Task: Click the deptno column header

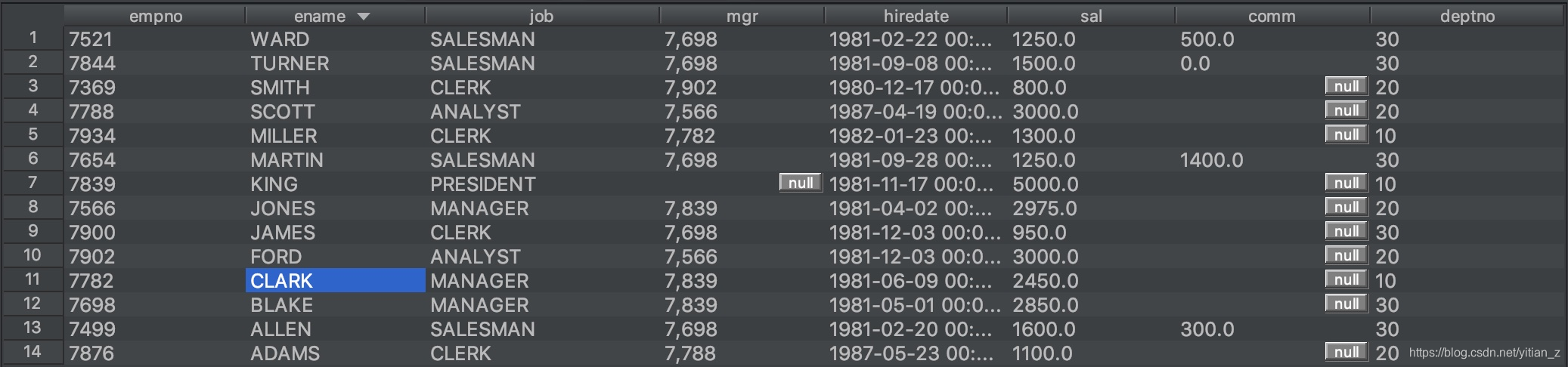Action: 1467,16
